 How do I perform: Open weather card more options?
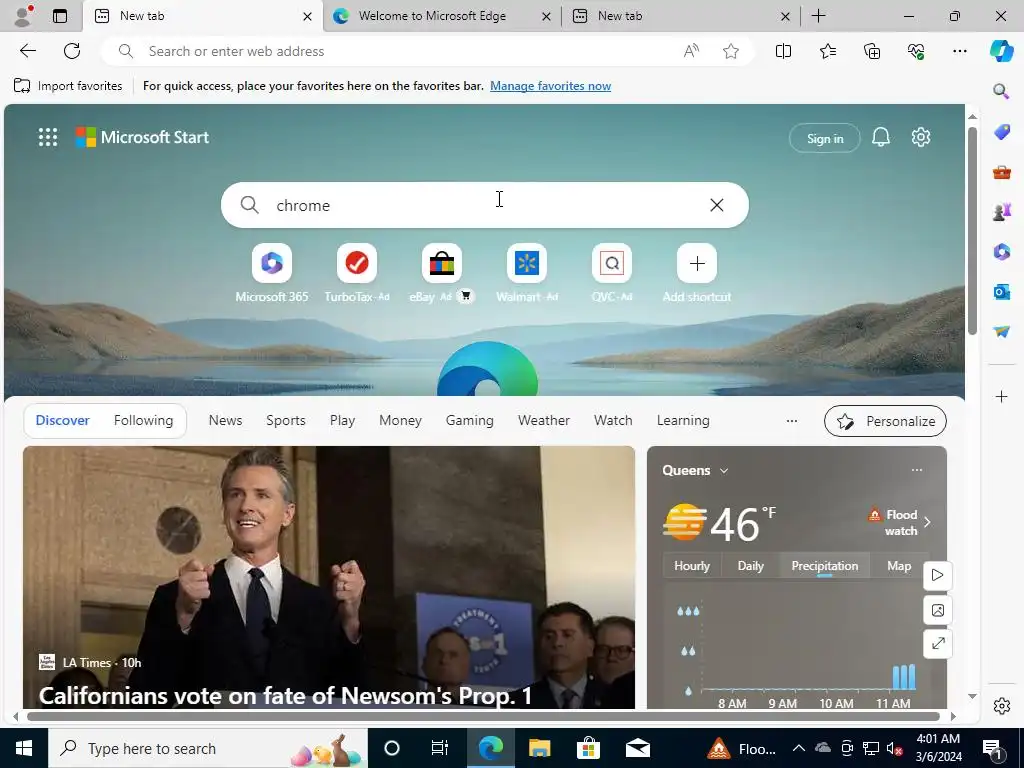click(x=917, y=470)
